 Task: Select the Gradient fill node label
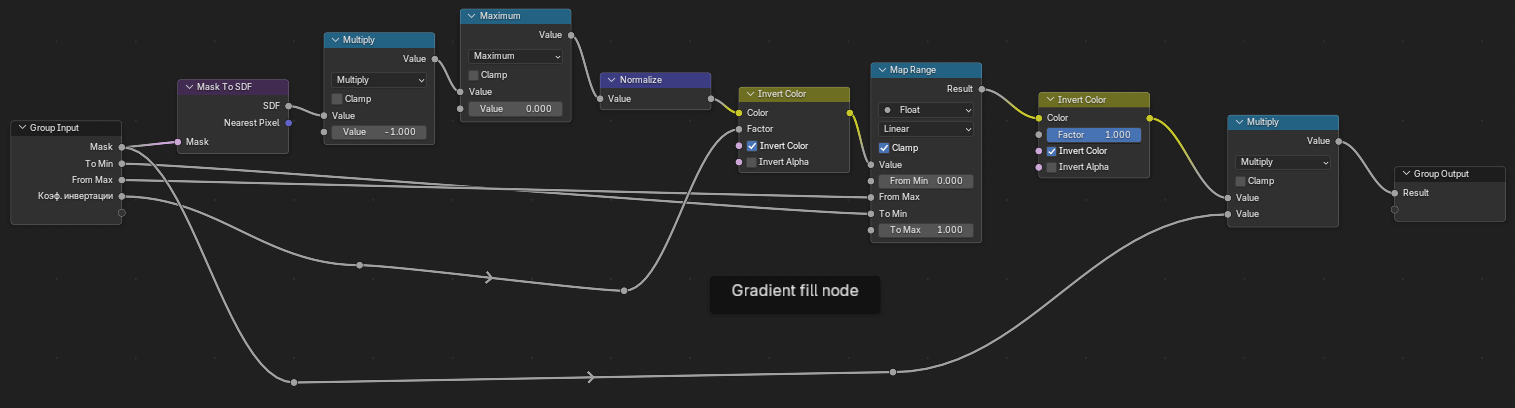click(x=795, y=291)
